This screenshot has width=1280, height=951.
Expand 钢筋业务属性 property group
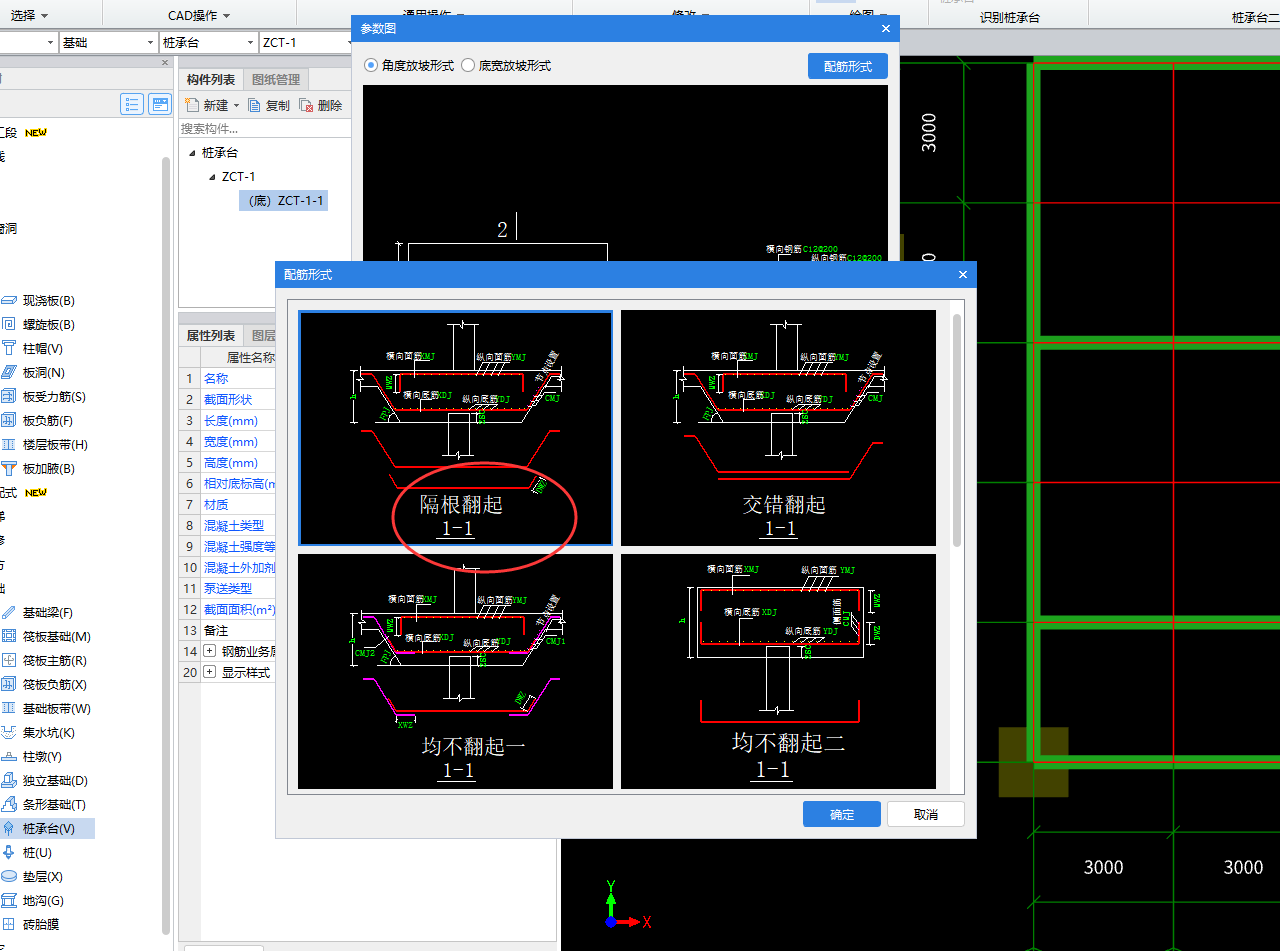pyautogui.click(x=210, y=651)
